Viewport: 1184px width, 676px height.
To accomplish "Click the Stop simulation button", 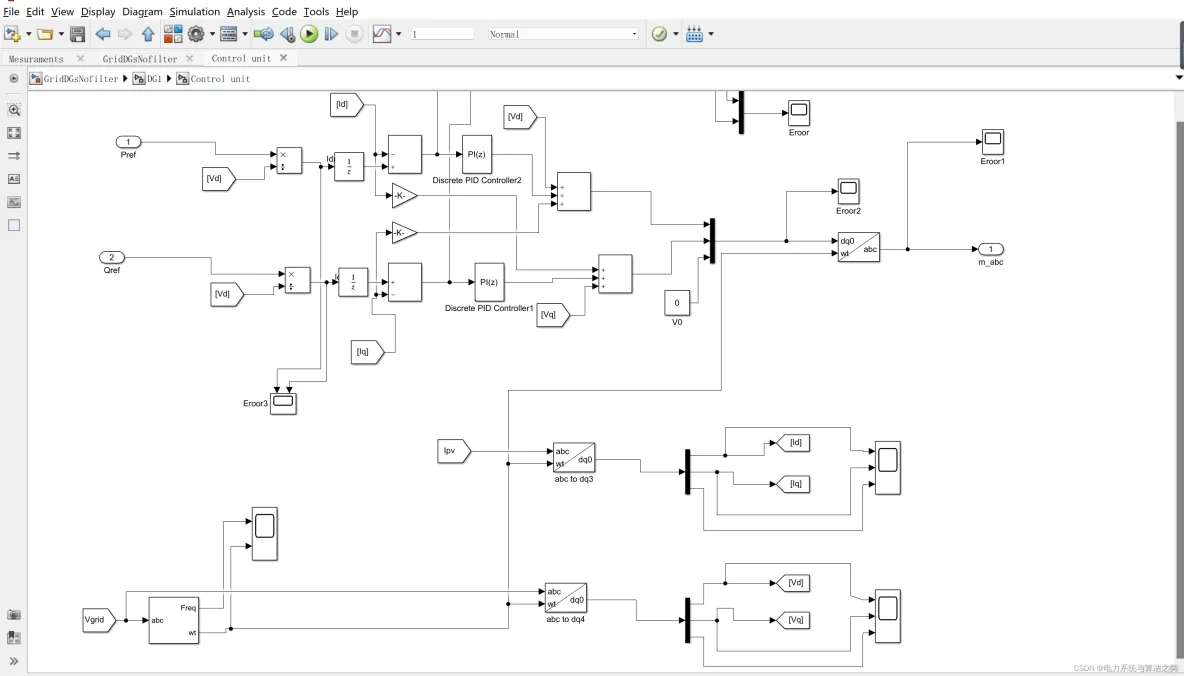I will [354, 34].
